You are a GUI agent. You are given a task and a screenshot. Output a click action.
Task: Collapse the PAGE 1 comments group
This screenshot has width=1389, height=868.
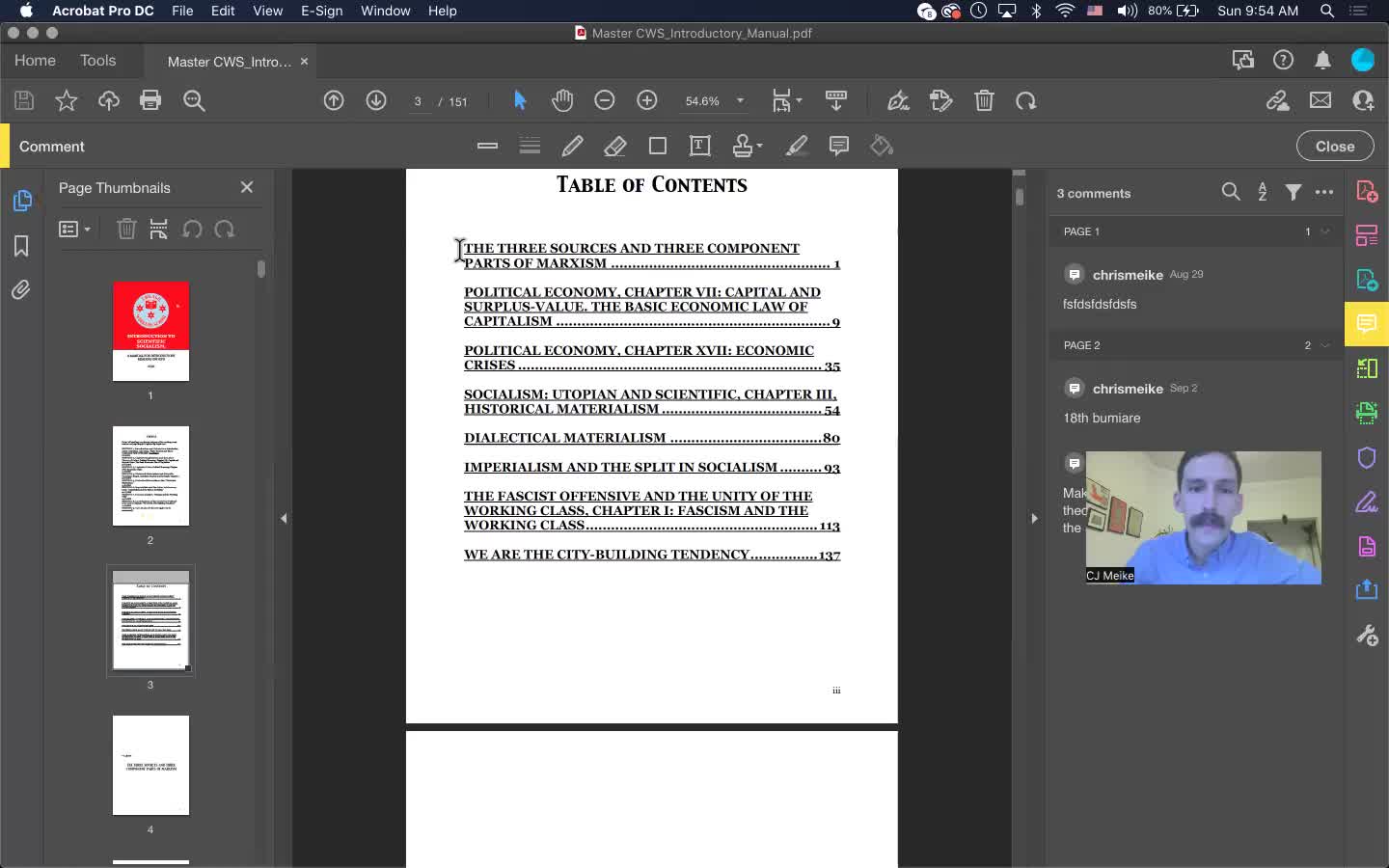coord(1325,231)
